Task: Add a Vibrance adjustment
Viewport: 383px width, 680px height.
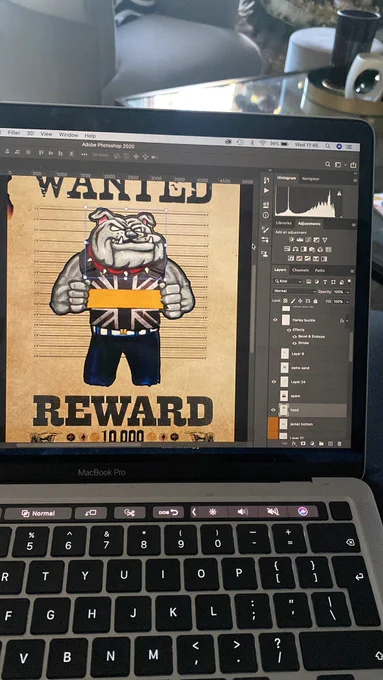Action: pos(324,240)
